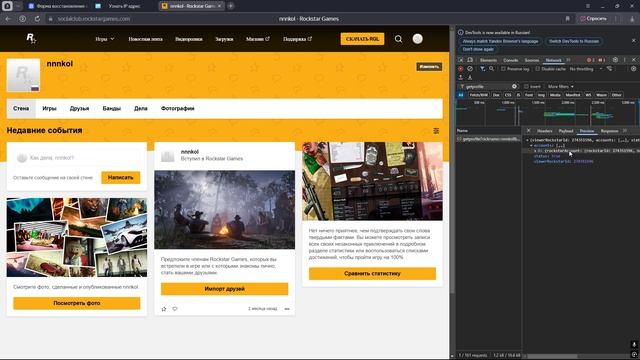Select the Media request type filter

point(555,95)
